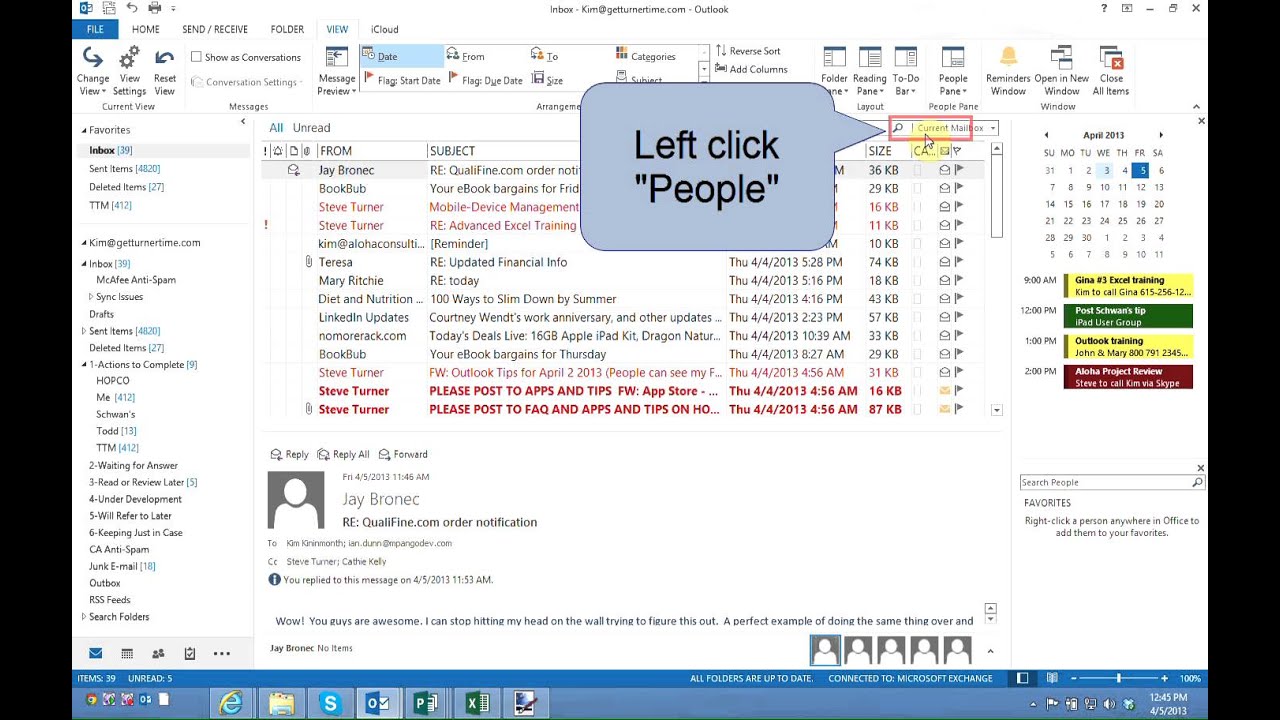The width and height of the screenshot is (1280, 720).
Task: Open the Change View dropdown
Action: (x=92, y=71)
